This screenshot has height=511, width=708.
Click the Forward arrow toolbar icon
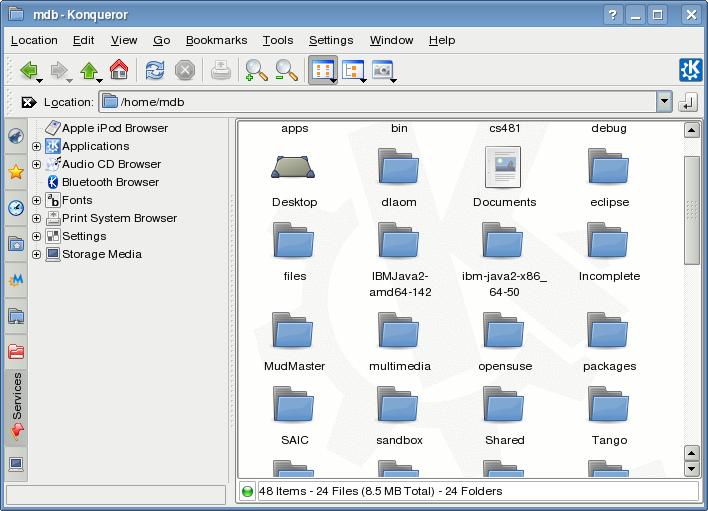click(59, 70)
